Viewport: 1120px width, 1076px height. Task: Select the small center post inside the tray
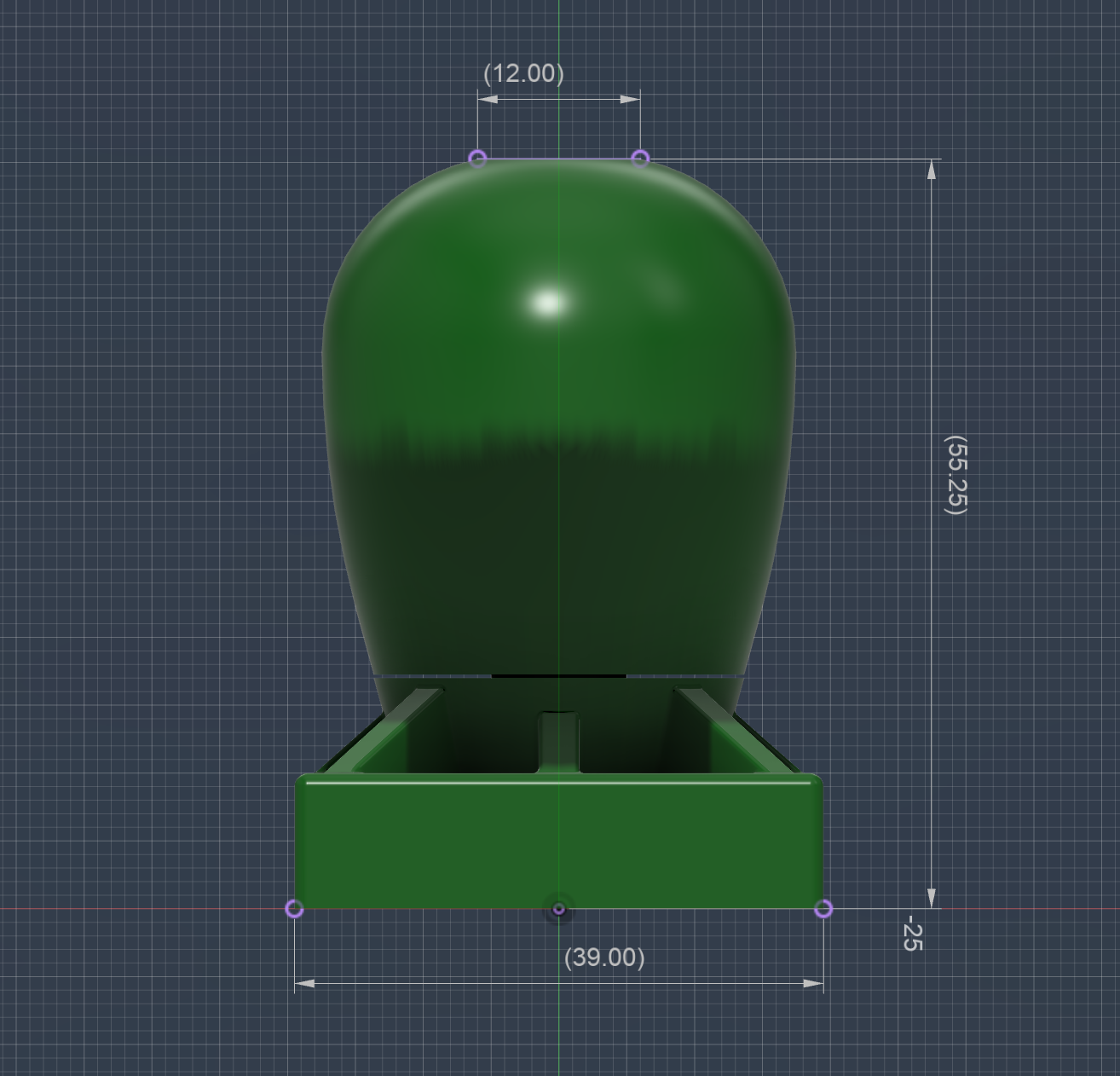[559, 742]
